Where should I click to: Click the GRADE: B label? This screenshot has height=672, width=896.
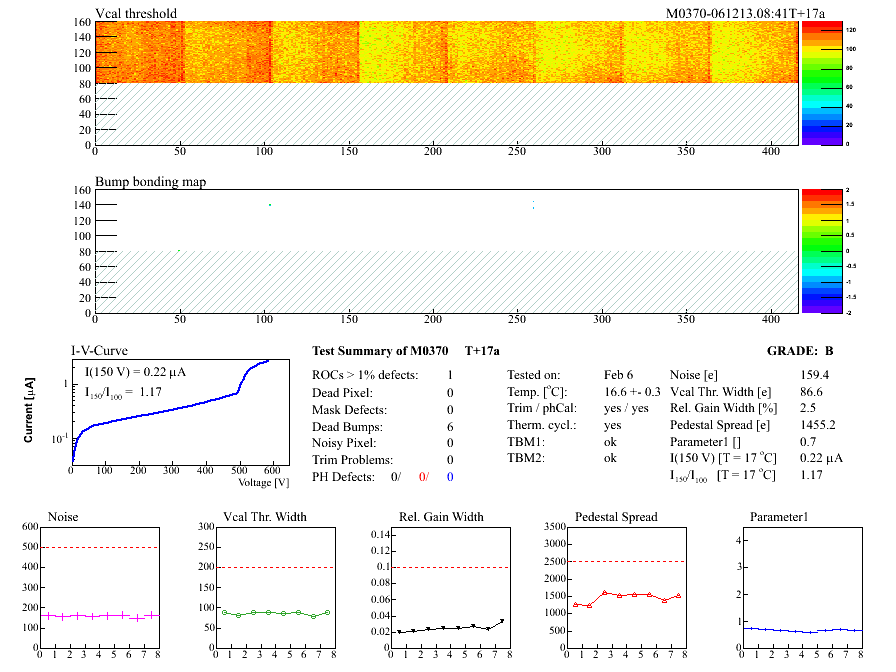800,350
